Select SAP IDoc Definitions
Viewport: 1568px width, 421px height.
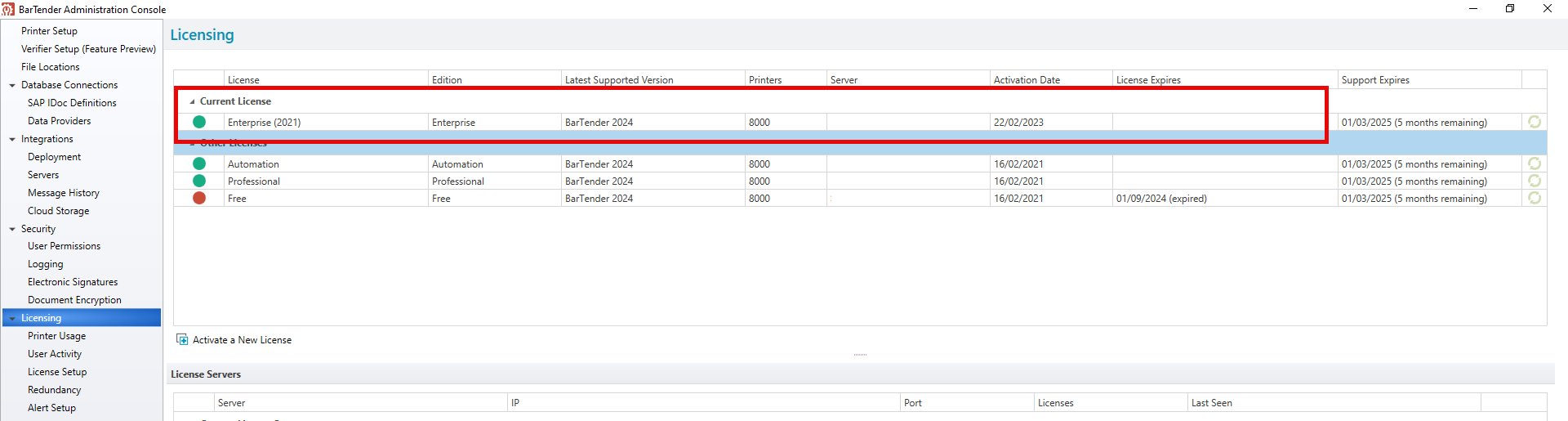pyautogui.click(x=72, y=103)
